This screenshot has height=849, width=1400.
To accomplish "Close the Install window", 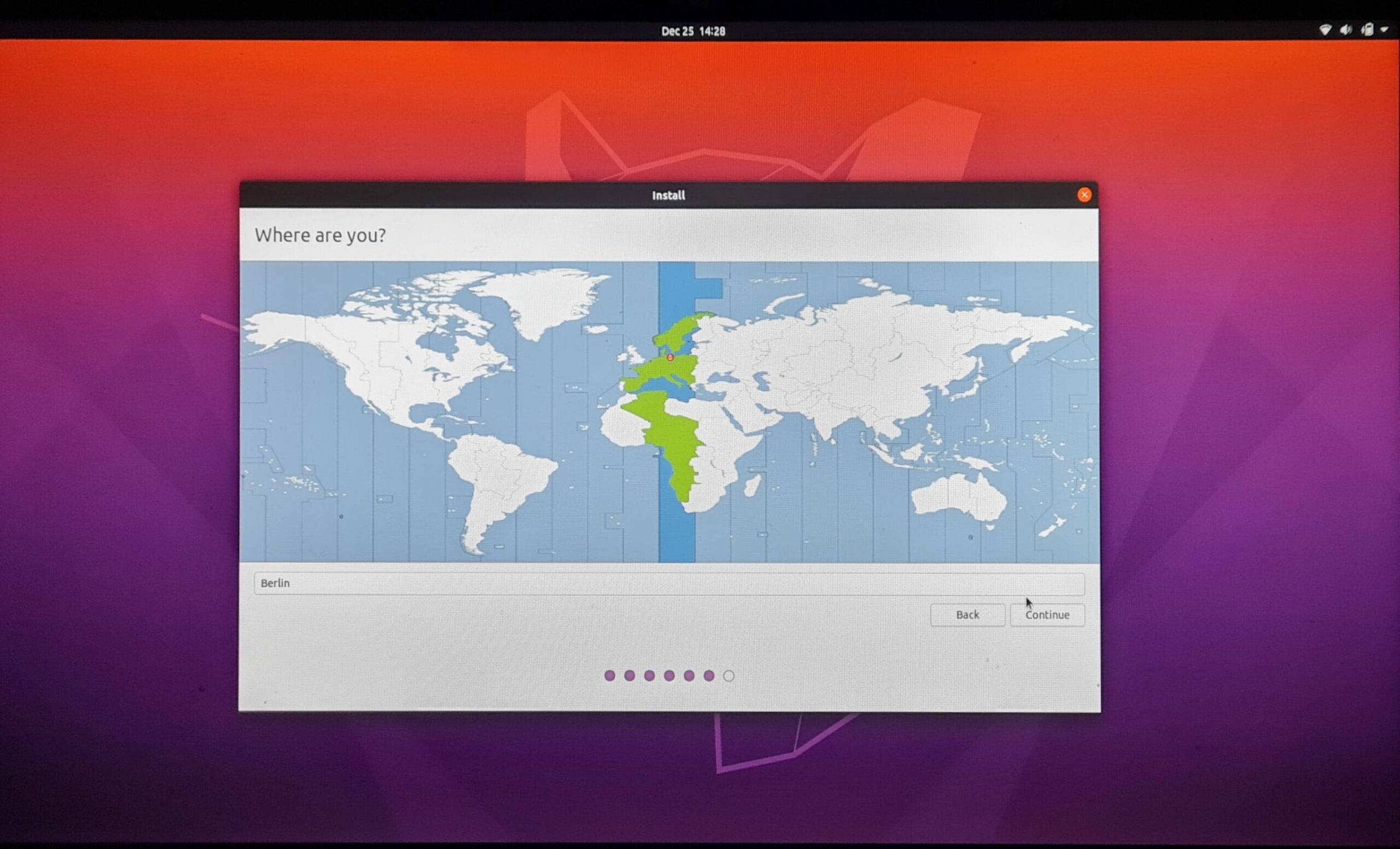I will (1083, 195).
